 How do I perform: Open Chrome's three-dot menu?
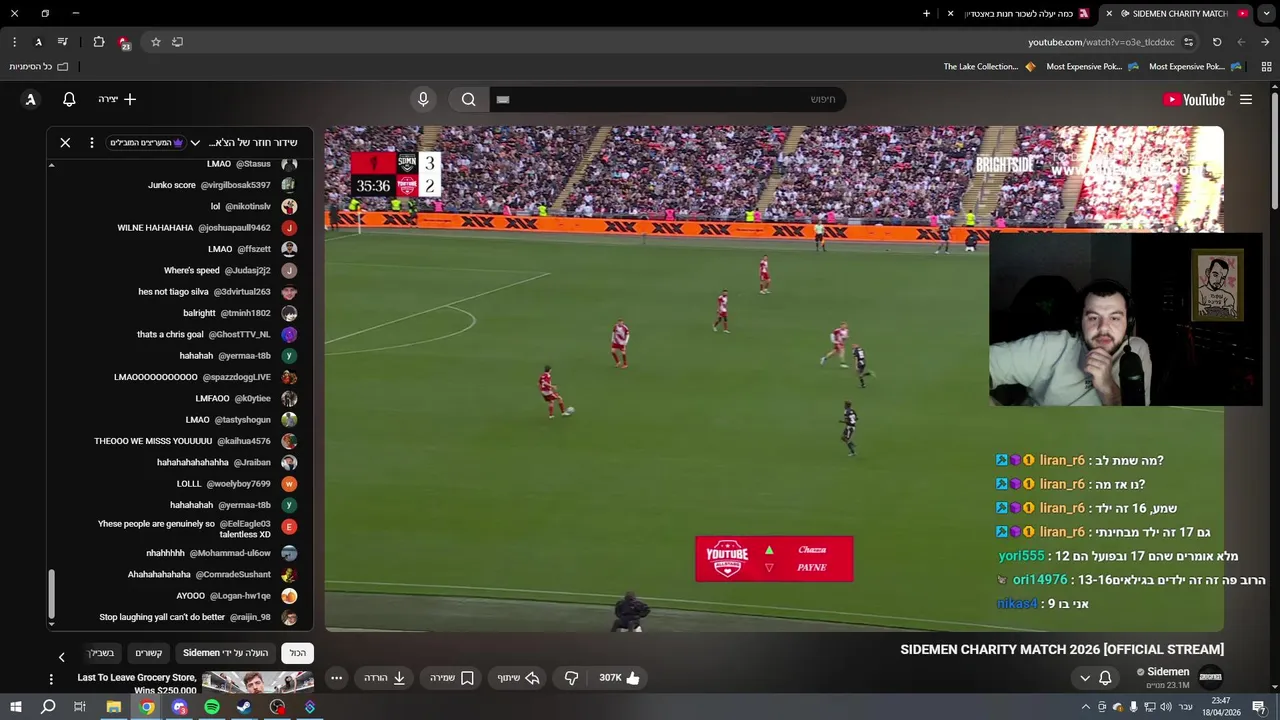14,42
